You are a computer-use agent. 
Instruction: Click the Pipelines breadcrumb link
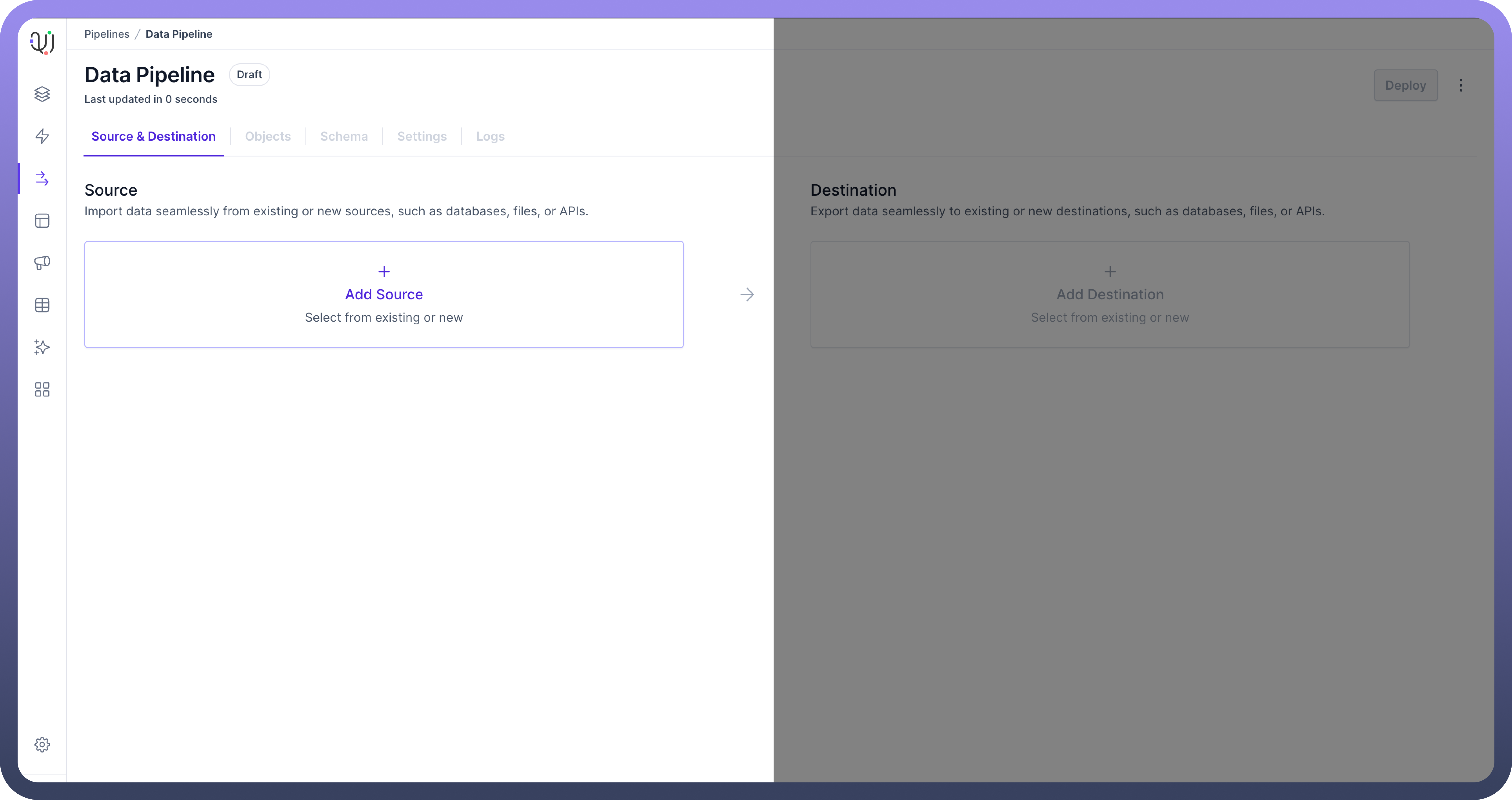107,34
